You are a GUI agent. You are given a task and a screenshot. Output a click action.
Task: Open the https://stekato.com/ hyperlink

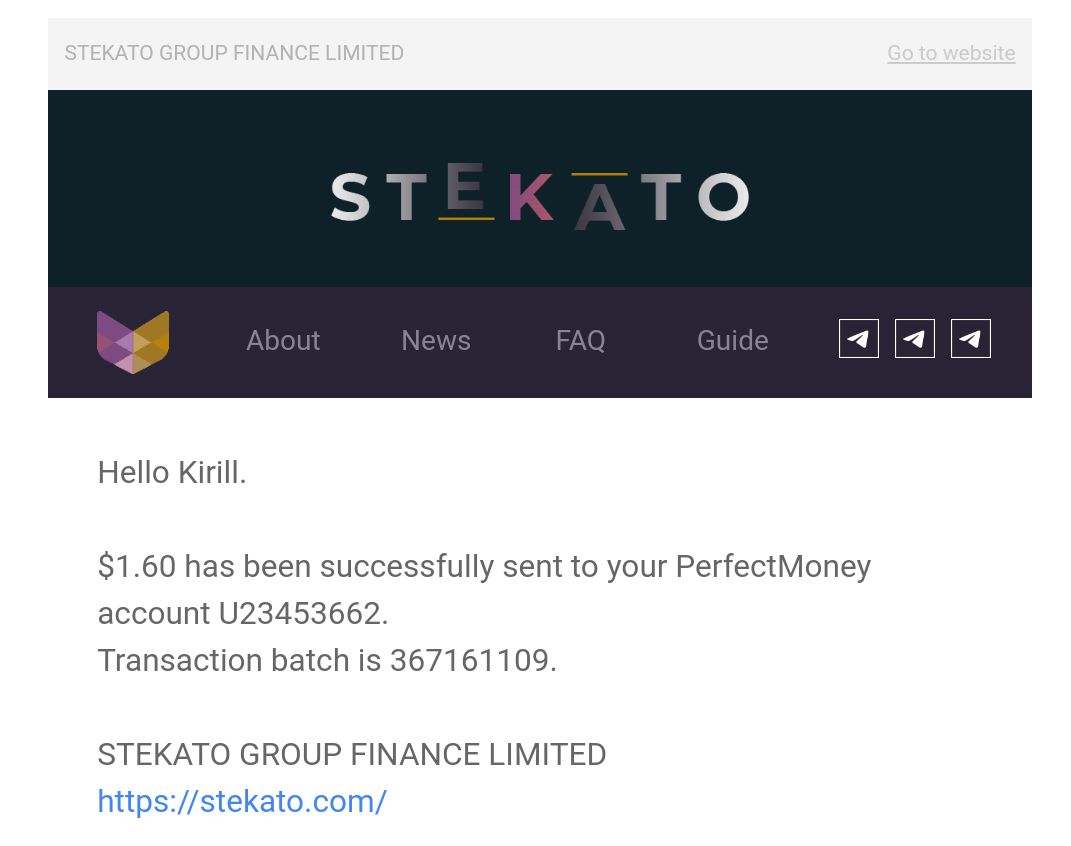[x=242, y=802]
